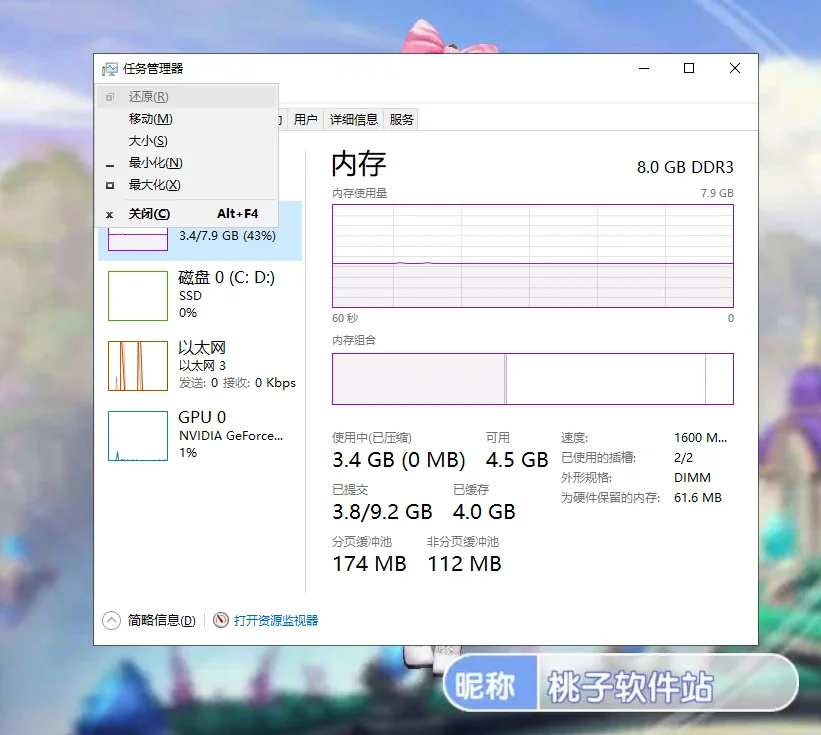Image resolution: width=821 pixels, height=735 pixels.
Task: Click the Ethernet activity graph thumbnail
Action: [138, 366]
